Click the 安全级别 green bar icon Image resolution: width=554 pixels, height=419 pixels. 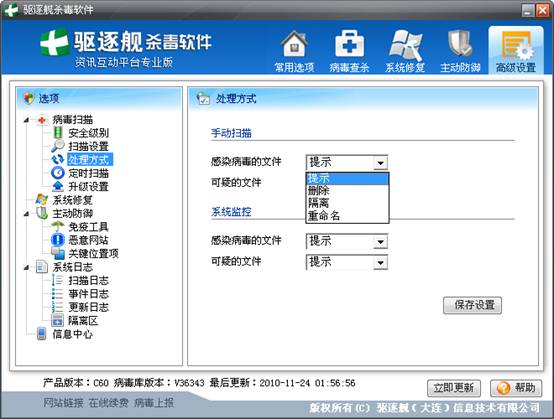point(58,133)
